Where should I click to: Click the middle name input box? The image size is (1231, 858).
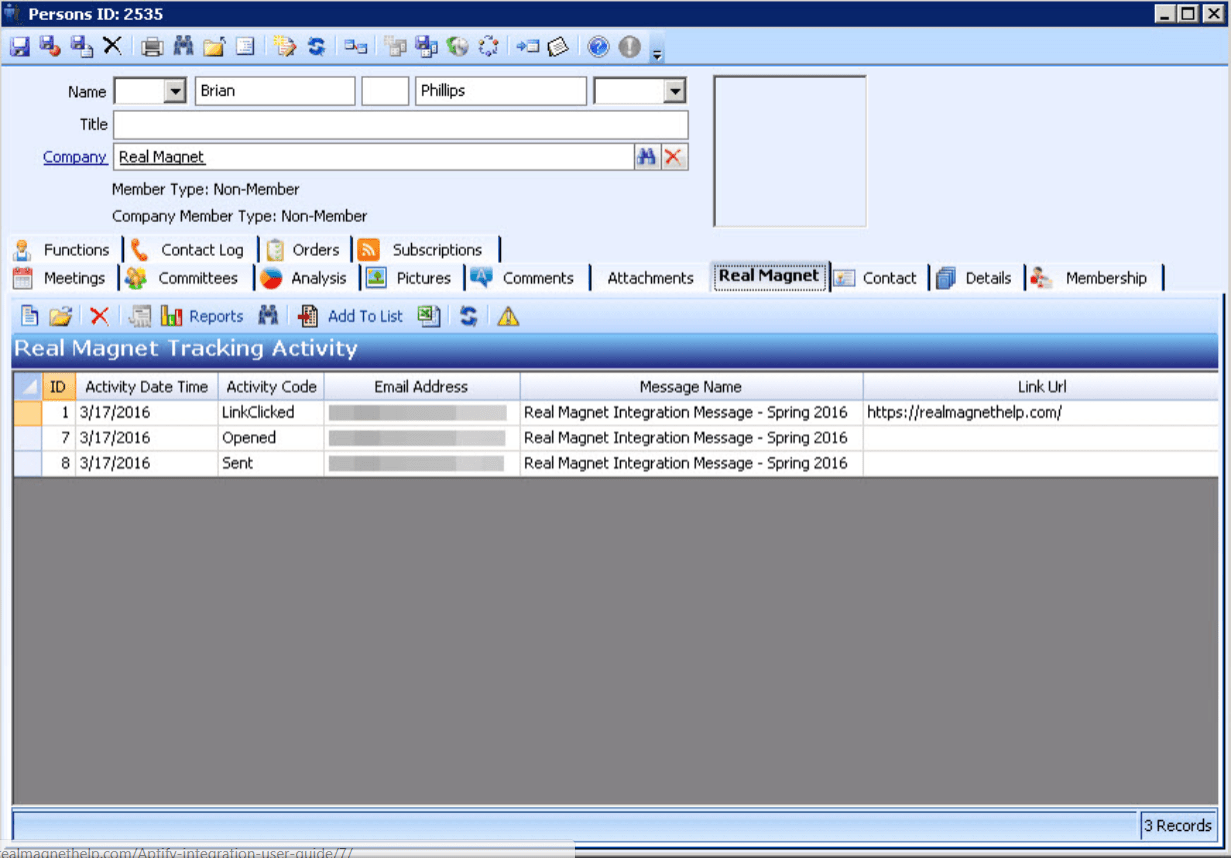point(385,91)
